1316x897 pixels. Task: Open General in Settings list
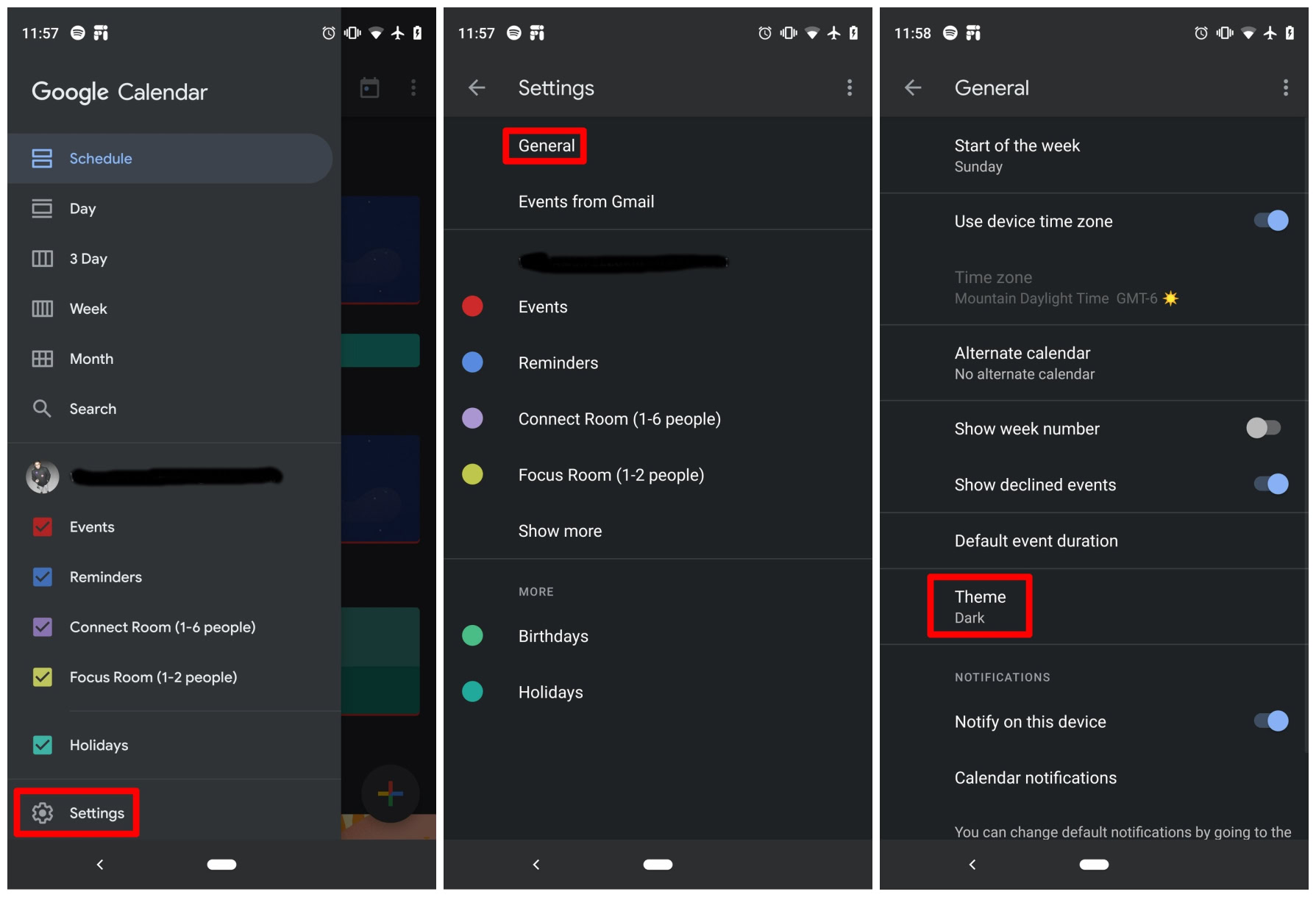pos(545,146)
